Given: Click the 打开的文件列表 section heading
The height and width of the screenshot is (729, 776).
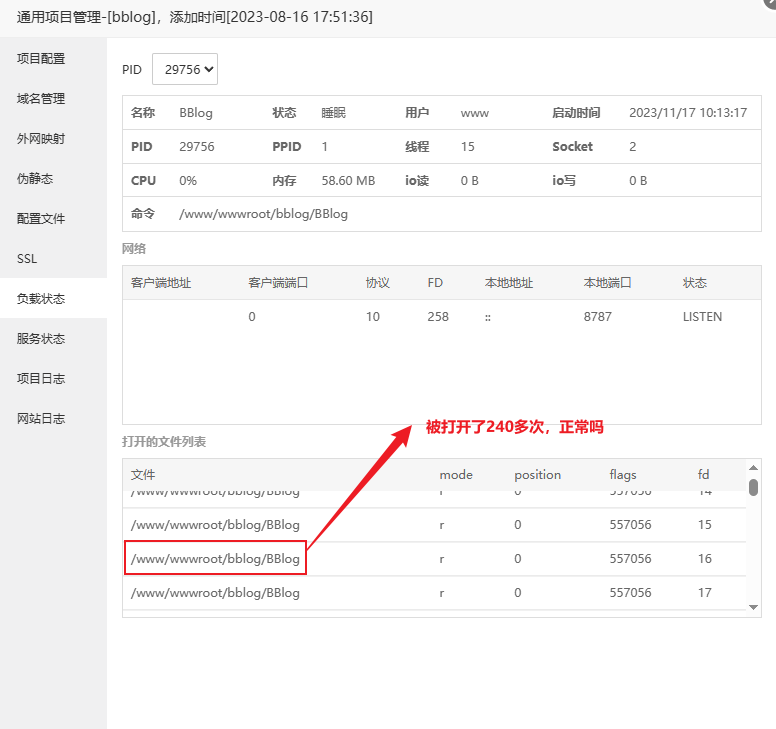Looking at the screenshot, I should (x=164, y=442).
